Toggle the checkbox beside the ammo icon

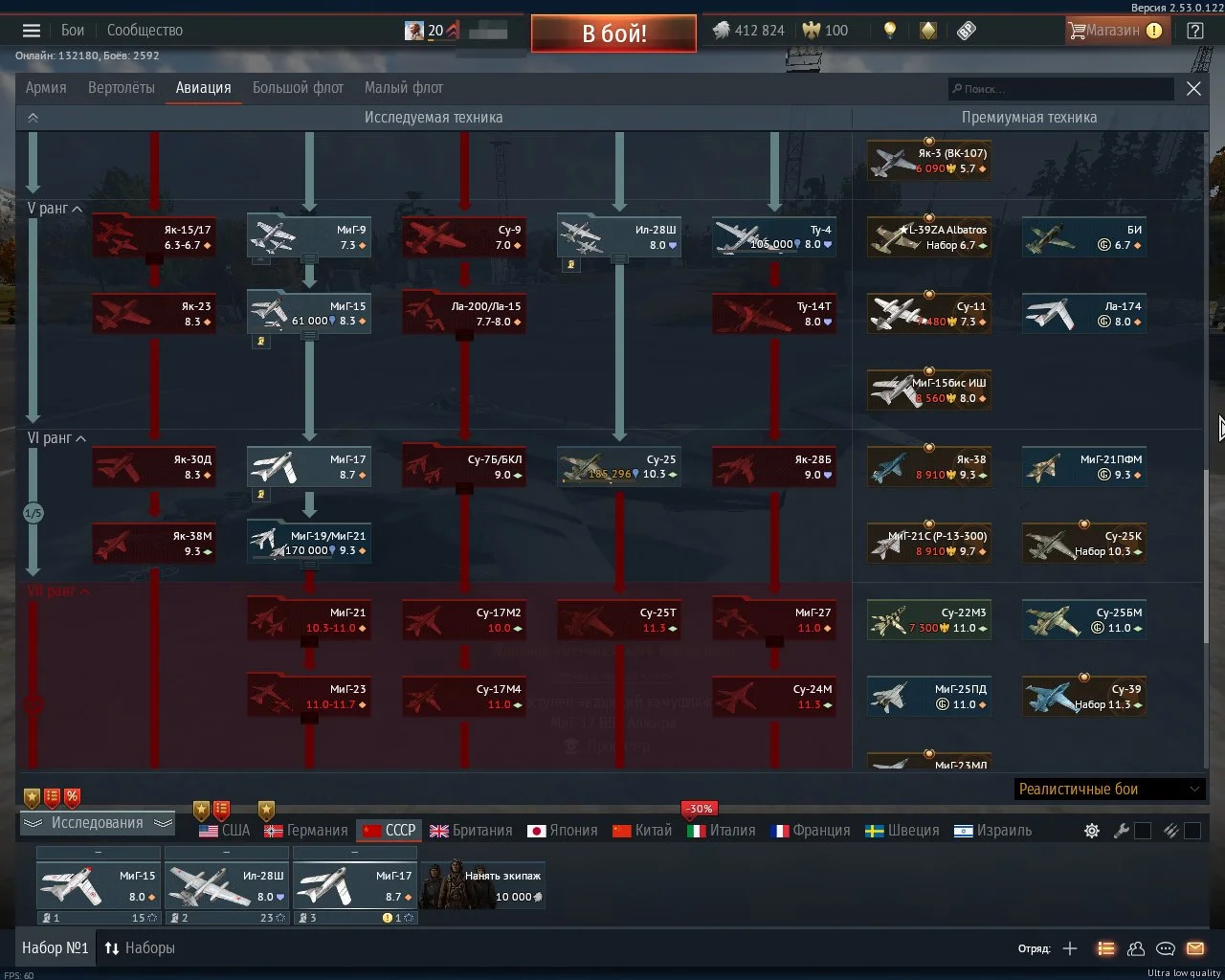[1192, 831]
